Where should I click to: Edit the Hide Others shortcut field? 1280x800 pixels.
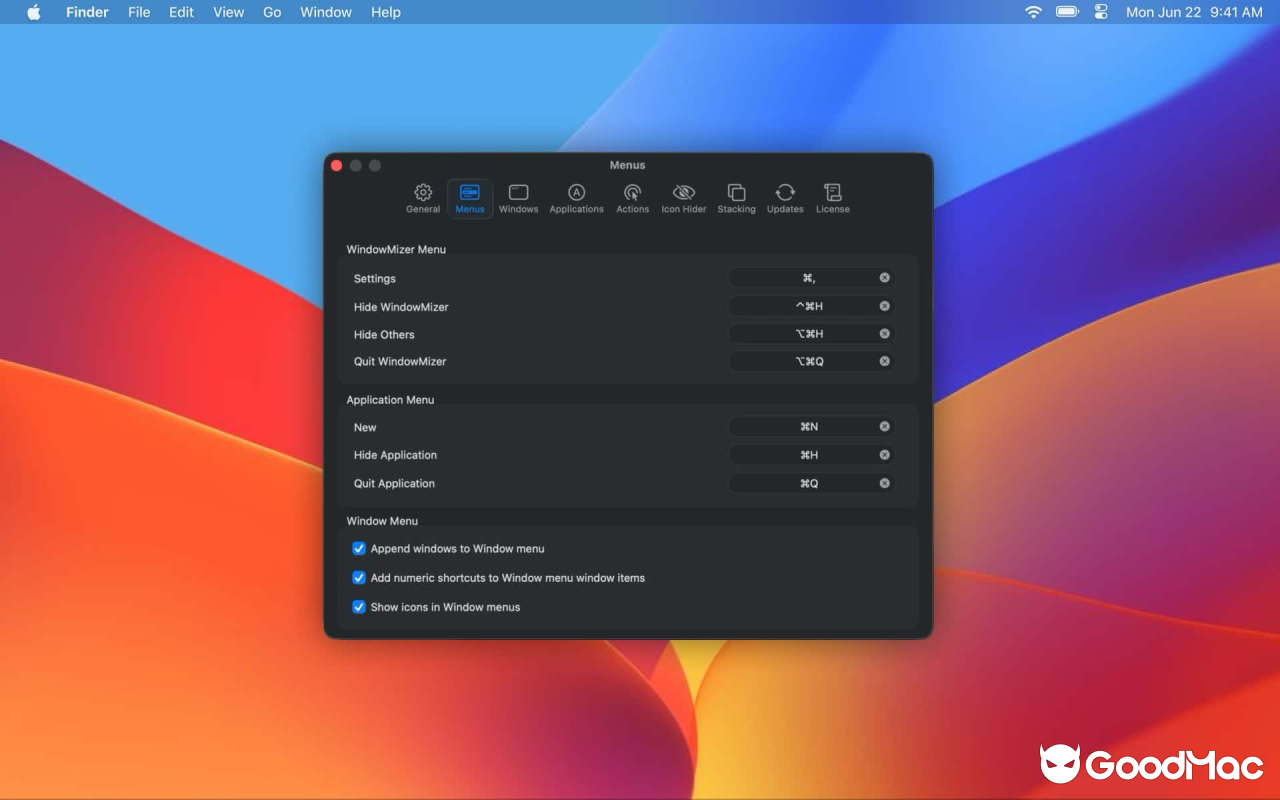pos(810,334)
